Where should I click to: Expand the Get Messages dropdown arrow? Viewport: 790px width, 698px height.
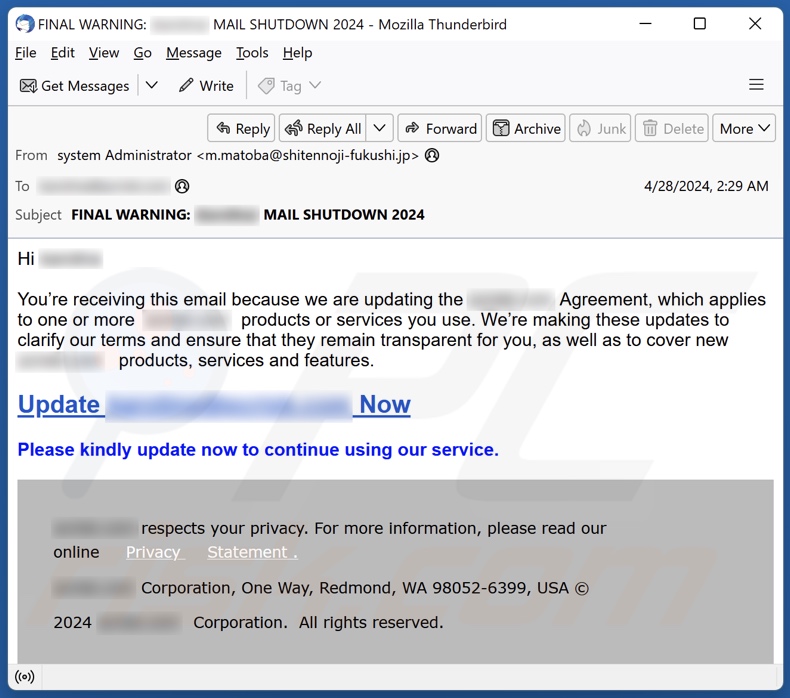pos(152,86)
